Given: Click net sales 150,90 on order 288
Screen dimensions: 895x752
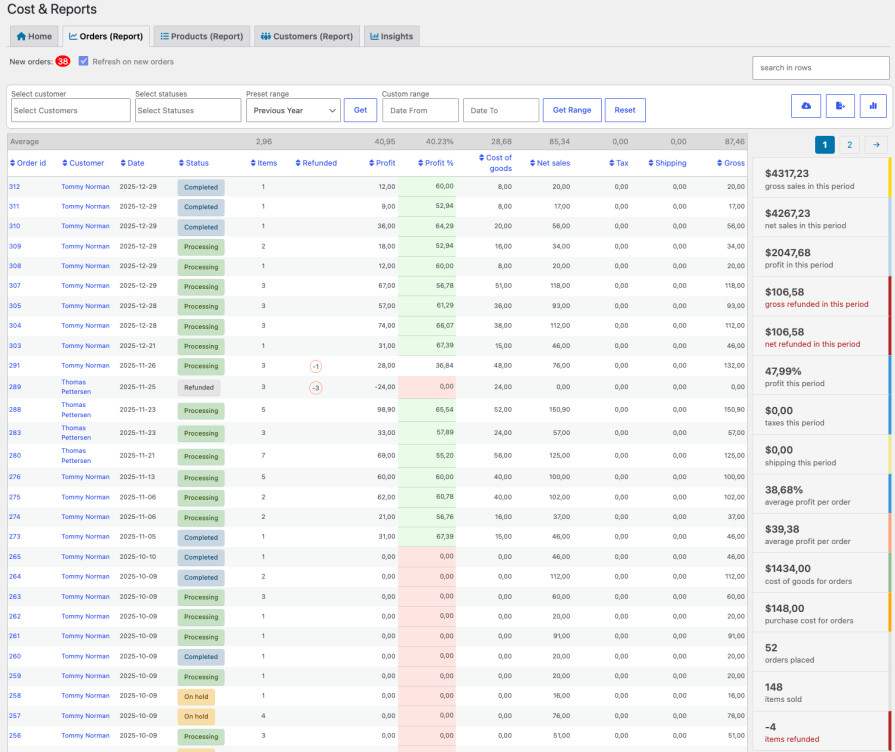Looking at the screenshot, I should pos(559,409).
